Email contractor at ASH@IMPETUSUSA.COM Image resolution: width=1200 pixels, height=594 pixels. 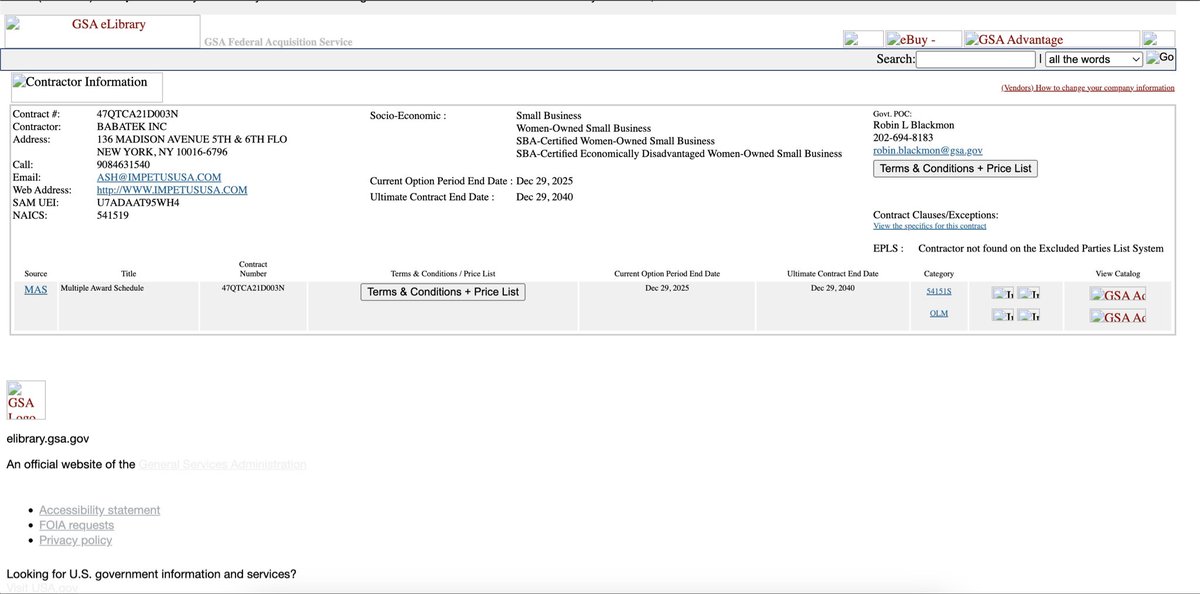[x=159, y=177]
